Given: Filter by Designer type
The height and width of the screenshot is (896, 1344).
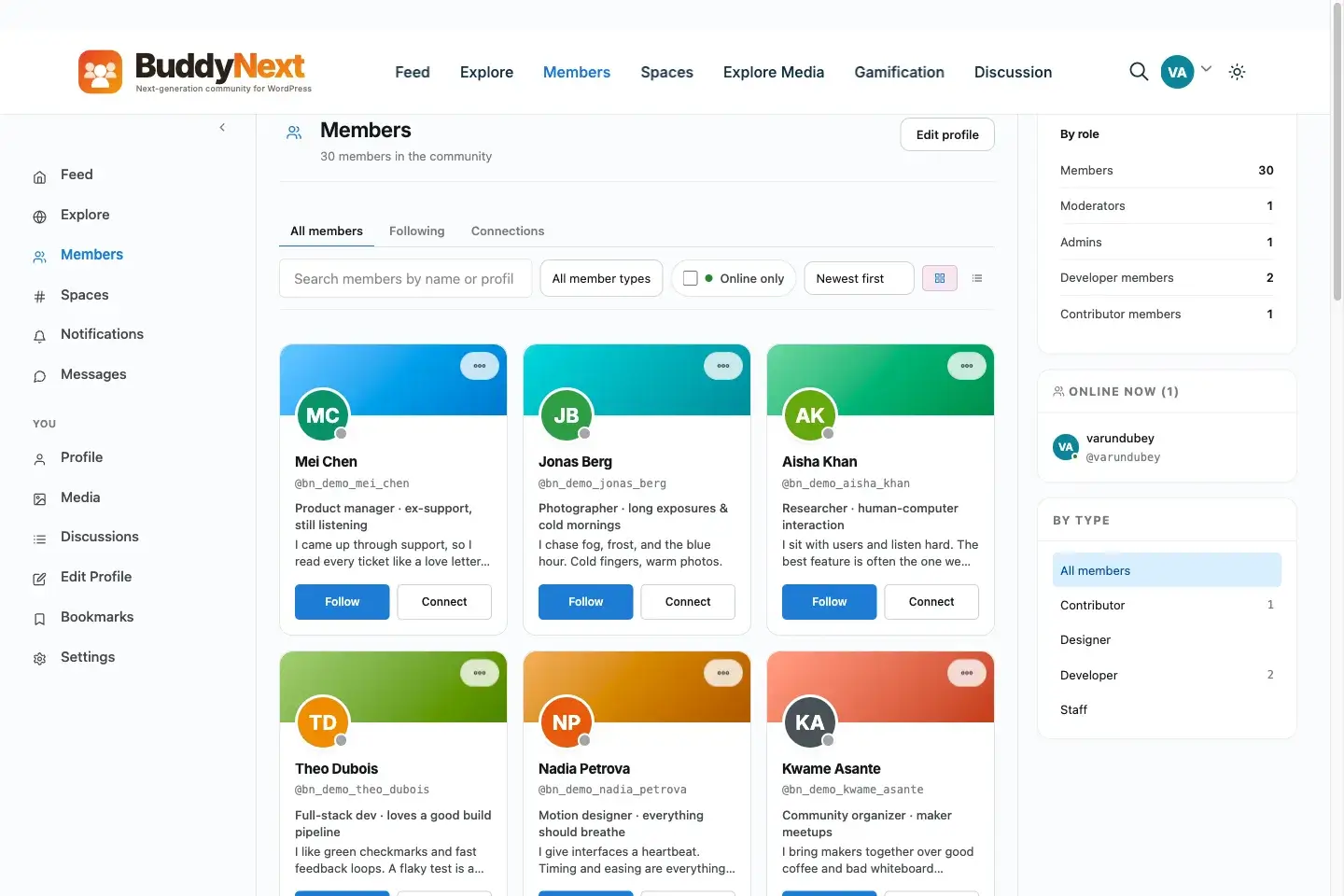Looking at the screenshot, I should pyautogui.click(x=1167, y=640).
